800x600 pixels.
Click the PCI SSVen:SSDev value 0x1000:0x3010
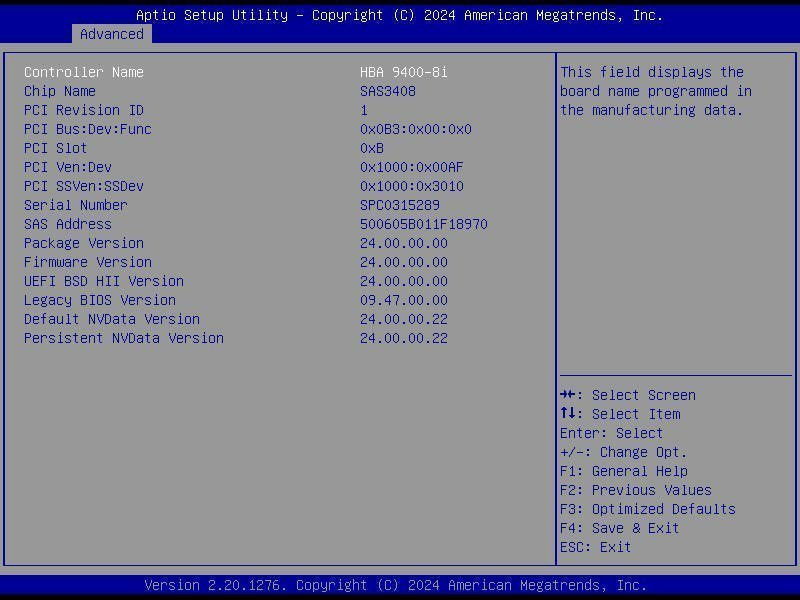pyautogui.click(x=411, y=186)
